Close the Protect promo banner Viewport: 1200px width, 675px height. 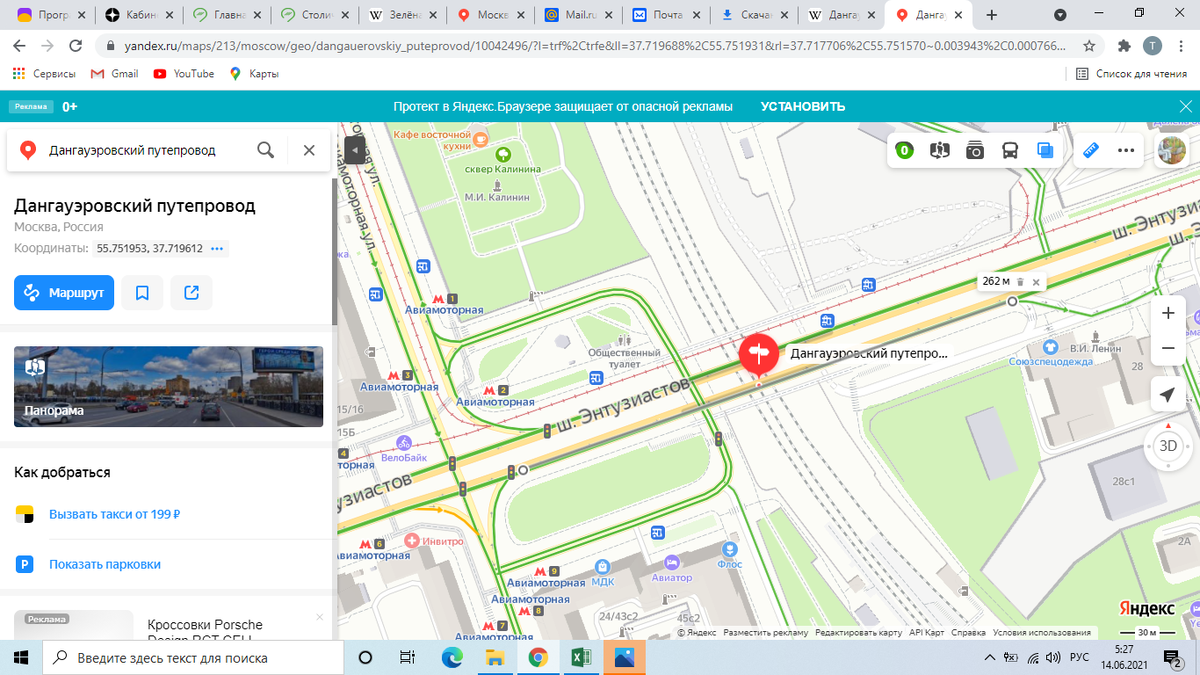click(x=1185, y=106)
